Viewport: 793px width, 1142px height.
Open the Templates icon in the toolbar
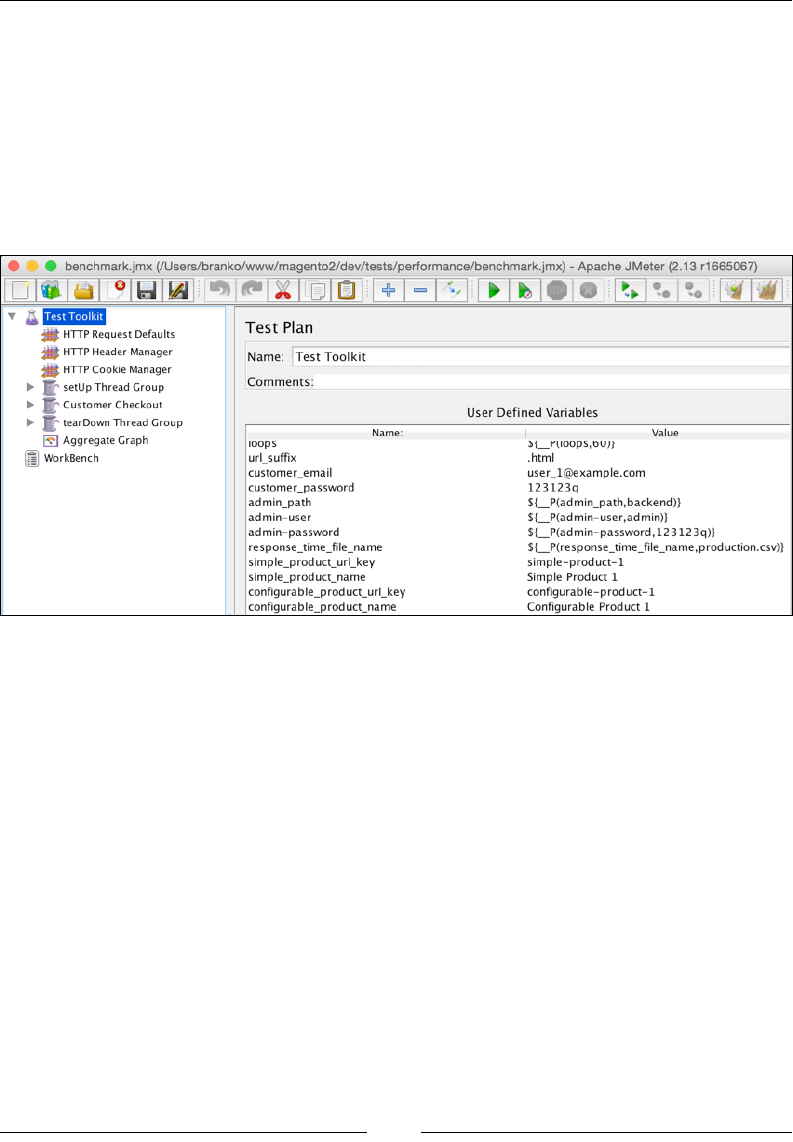(x=52, y=290)
